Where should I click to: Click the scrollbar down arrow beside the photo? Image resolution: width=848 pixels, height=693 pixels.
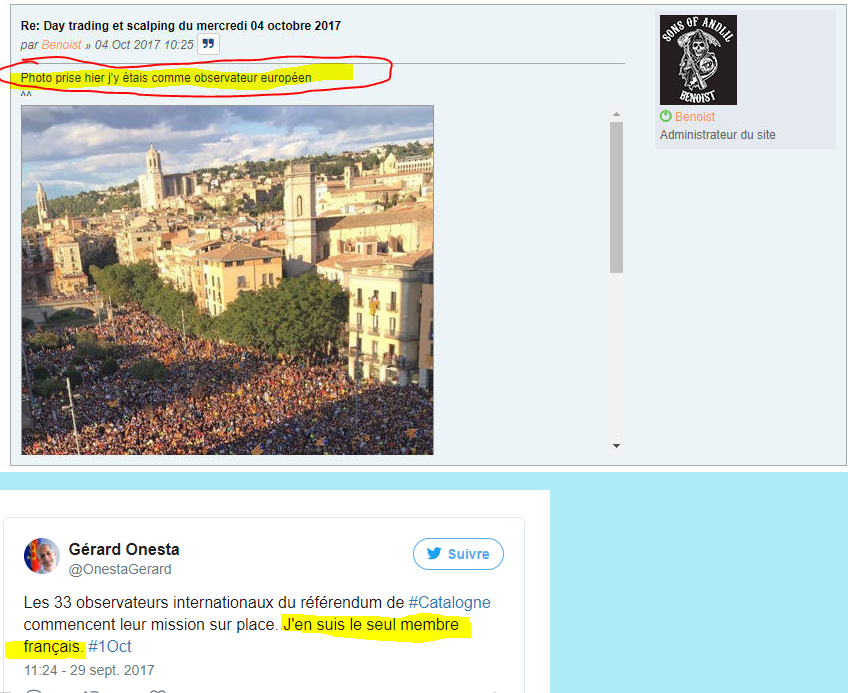click(x=616, y=446)
